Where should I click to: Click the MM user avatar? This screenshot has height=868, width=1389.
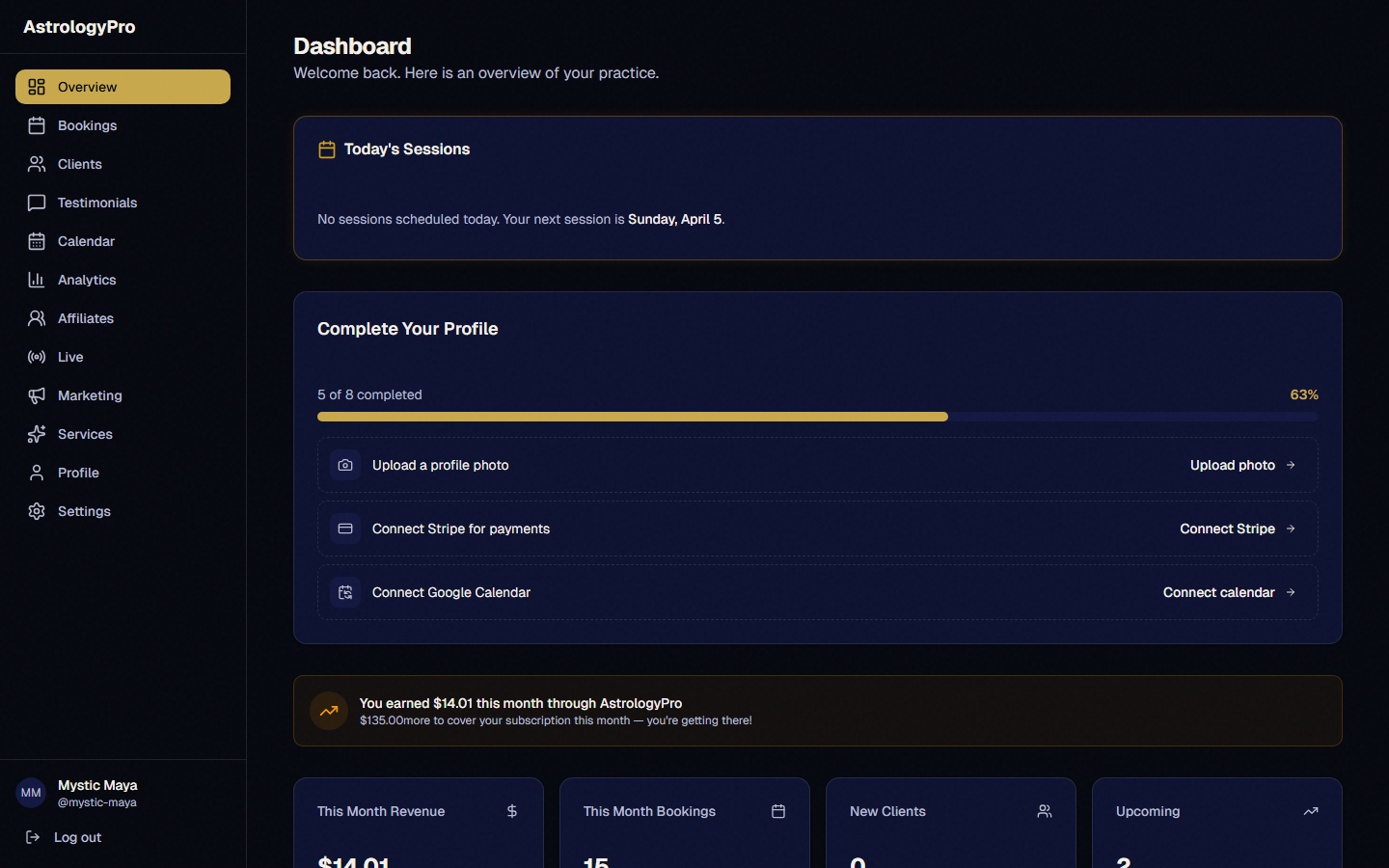(31, 793)
